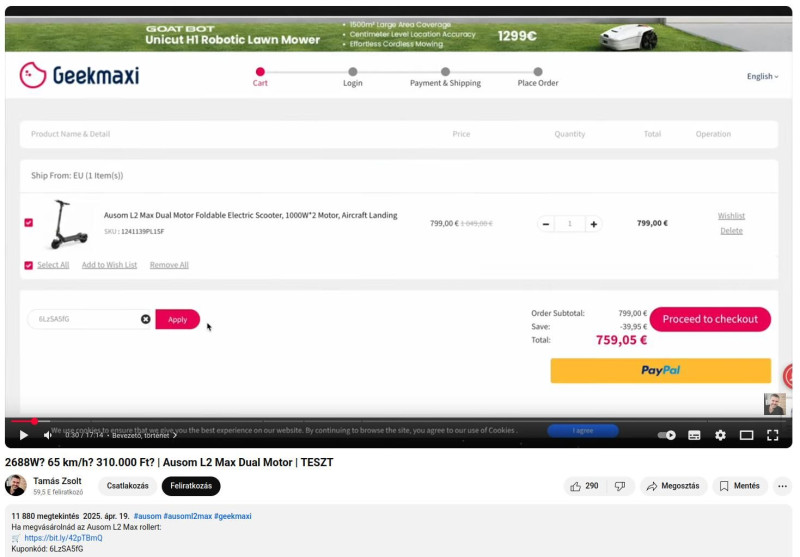Click Feliratkozás subscribe button
This screenshot has width=800, height=557.
pos(191,486)
